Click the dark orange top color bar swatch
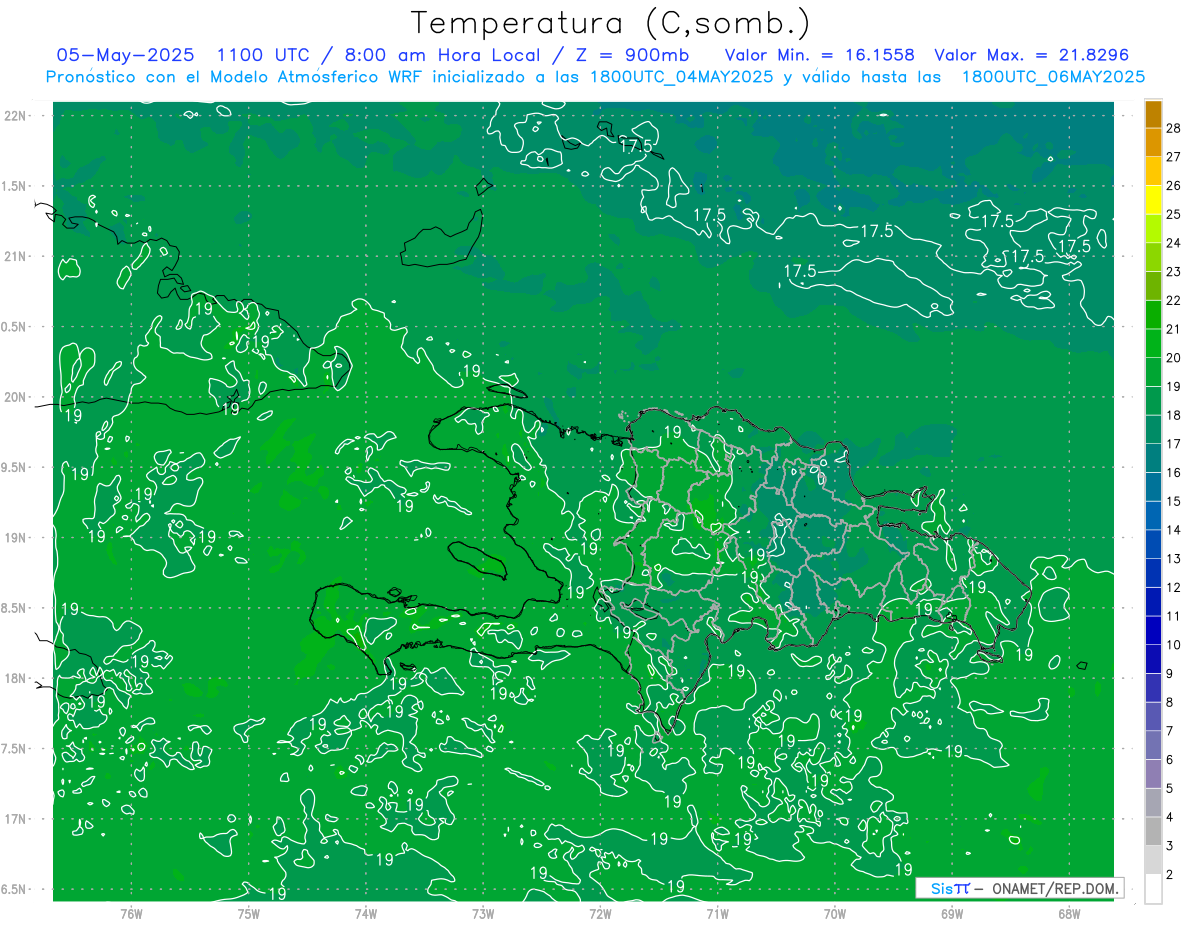The width and height of the screenshot is (1200, 927). [x=1153, y=114]
